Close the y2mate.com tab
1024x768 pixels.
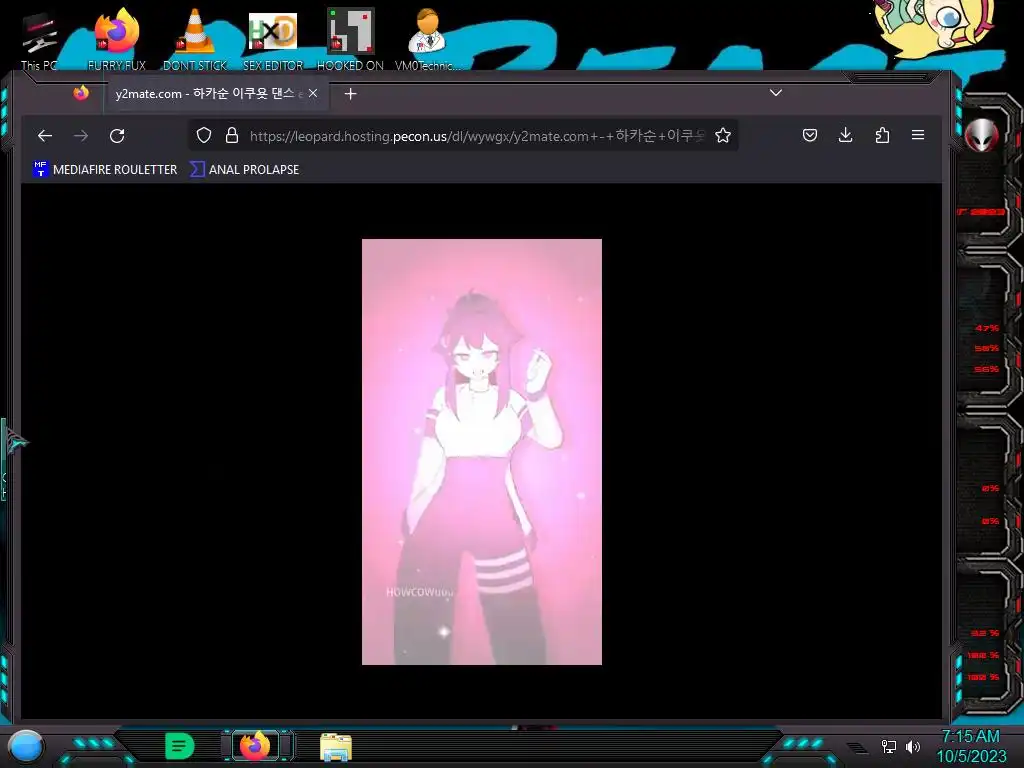tap(313, 93)
